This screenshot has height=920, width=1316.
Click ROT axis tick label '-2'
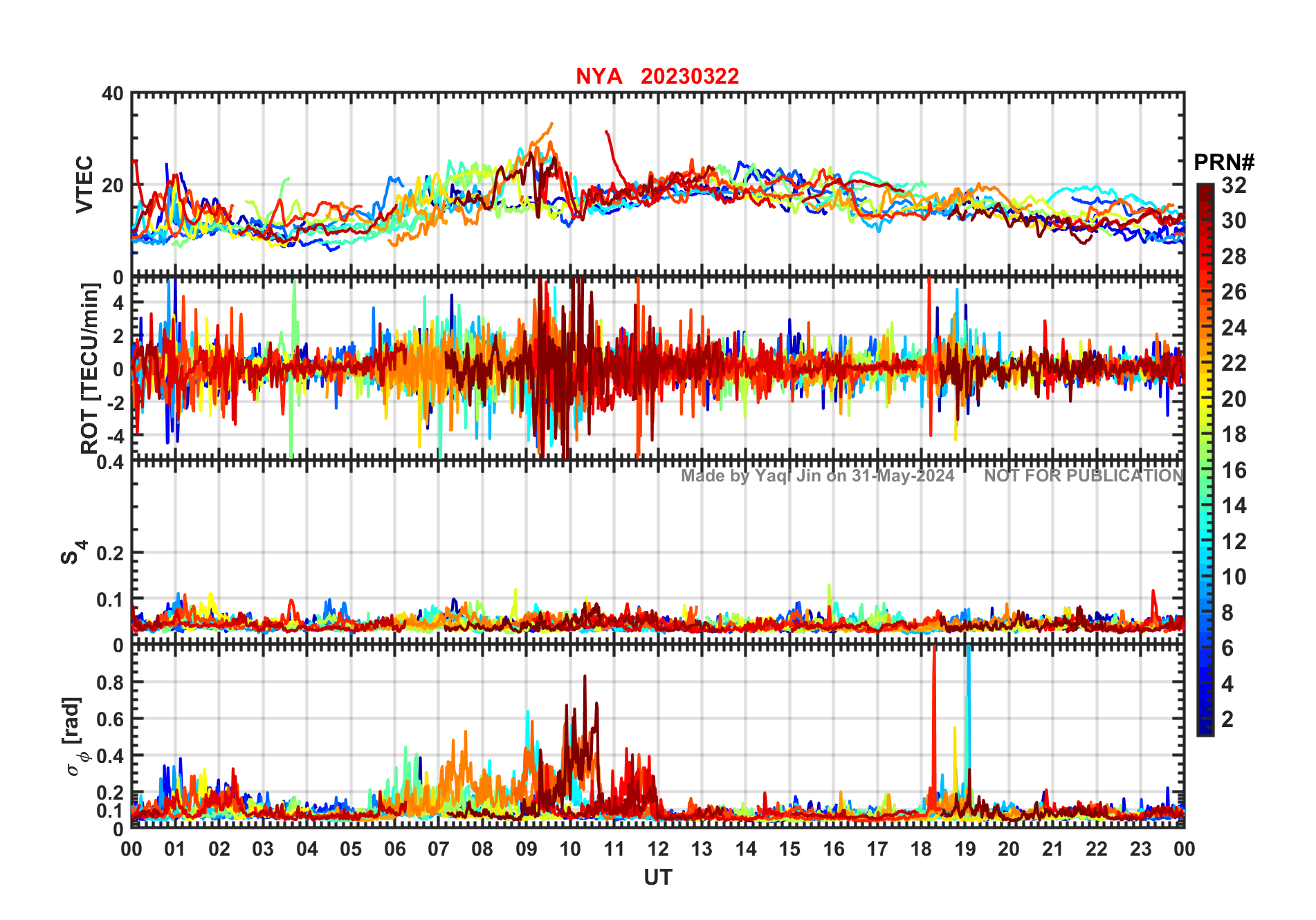point(115,403)
